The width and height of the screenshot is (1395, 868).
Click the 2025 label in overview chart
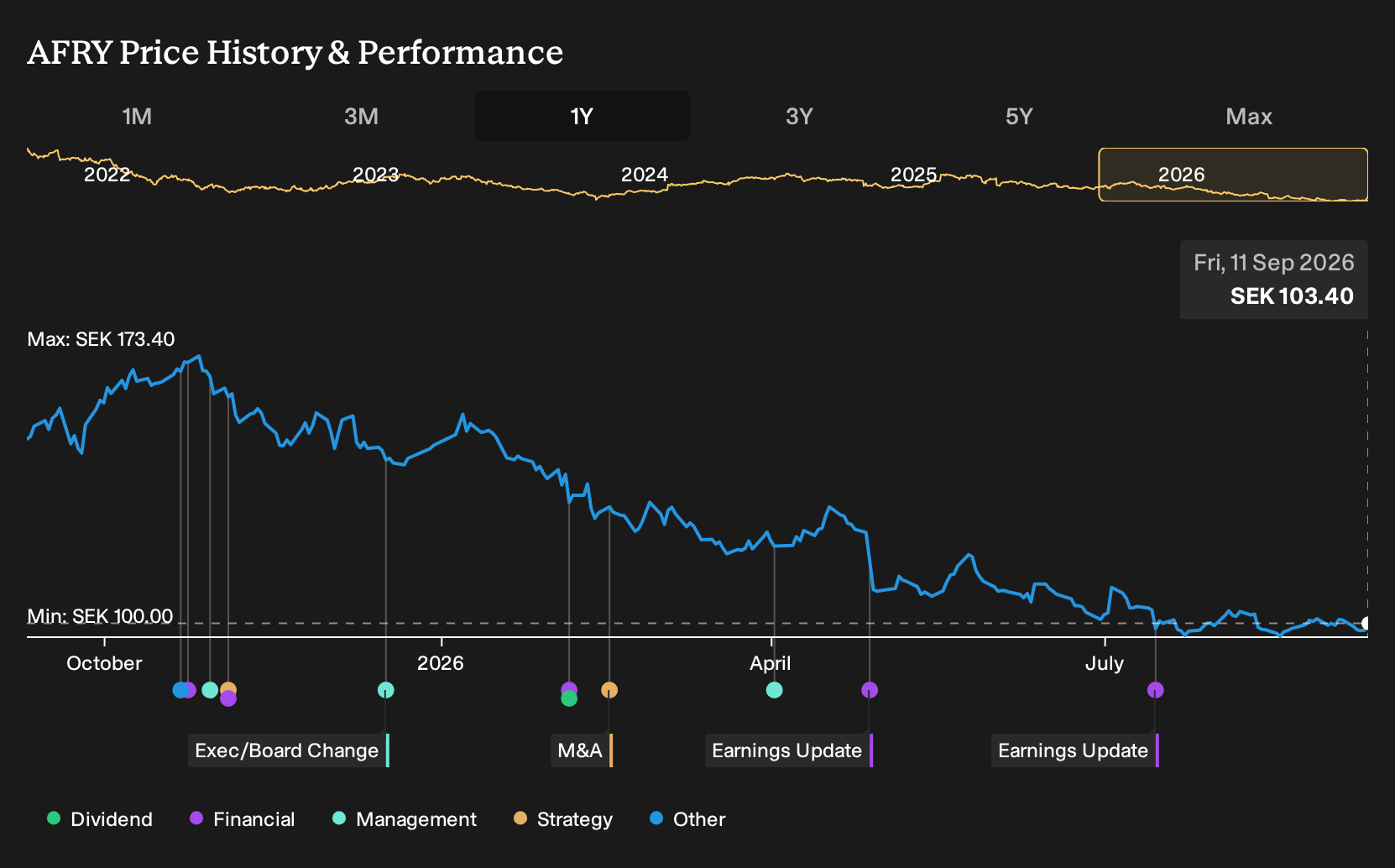coord(913,175)
